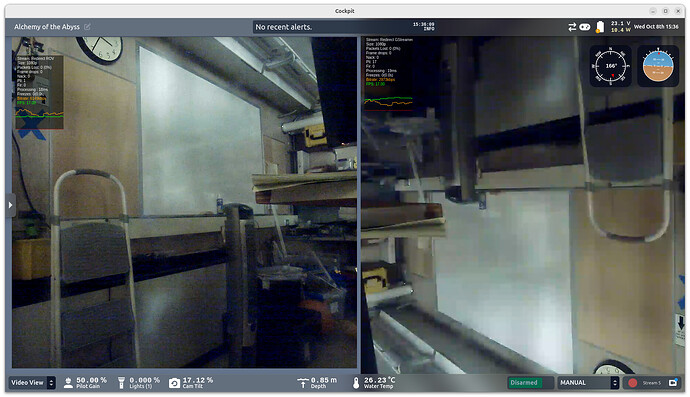Screen dimensions: 690x397
Task: Click the Pilot Gain icon
Action: coord(68,383)
